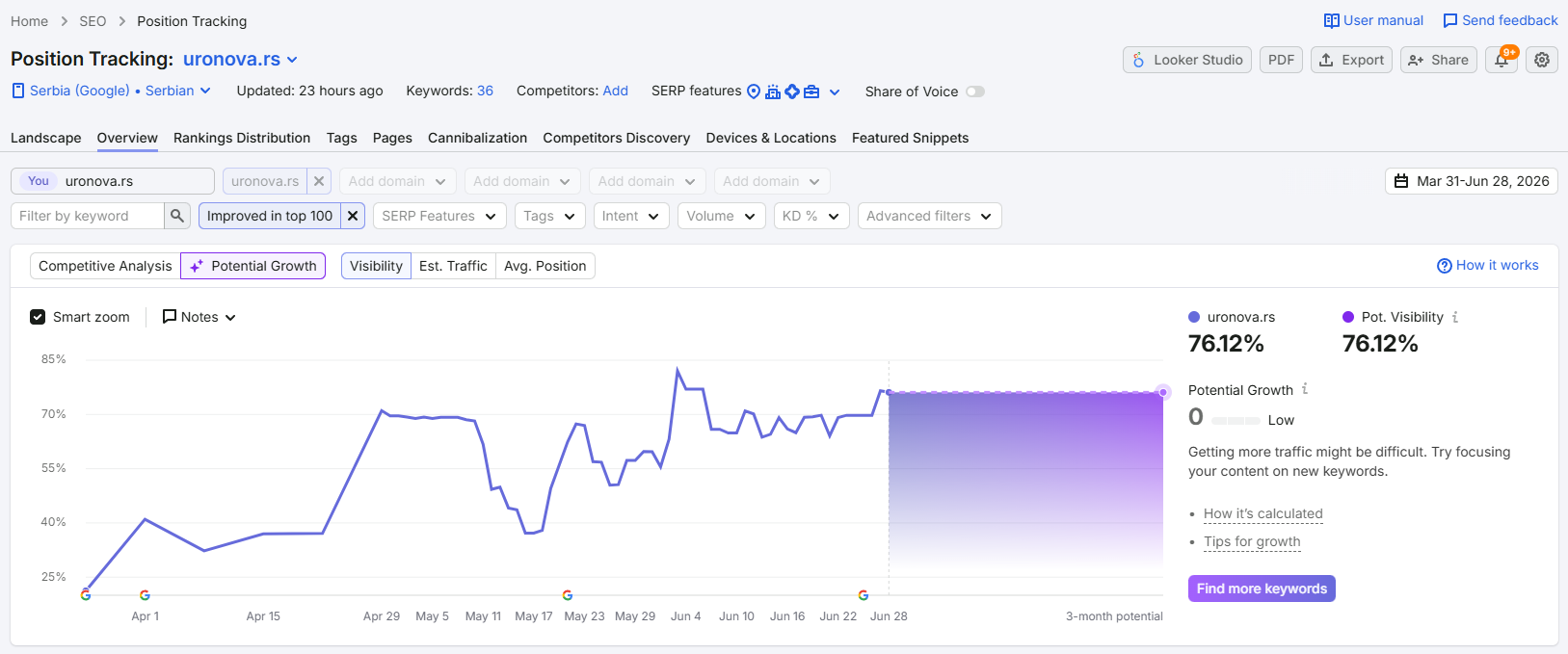Viewport: 1568px width, 654px height.
Task: Toggle the uronova.rs legend dot
Action: [x=1194, y=317]
